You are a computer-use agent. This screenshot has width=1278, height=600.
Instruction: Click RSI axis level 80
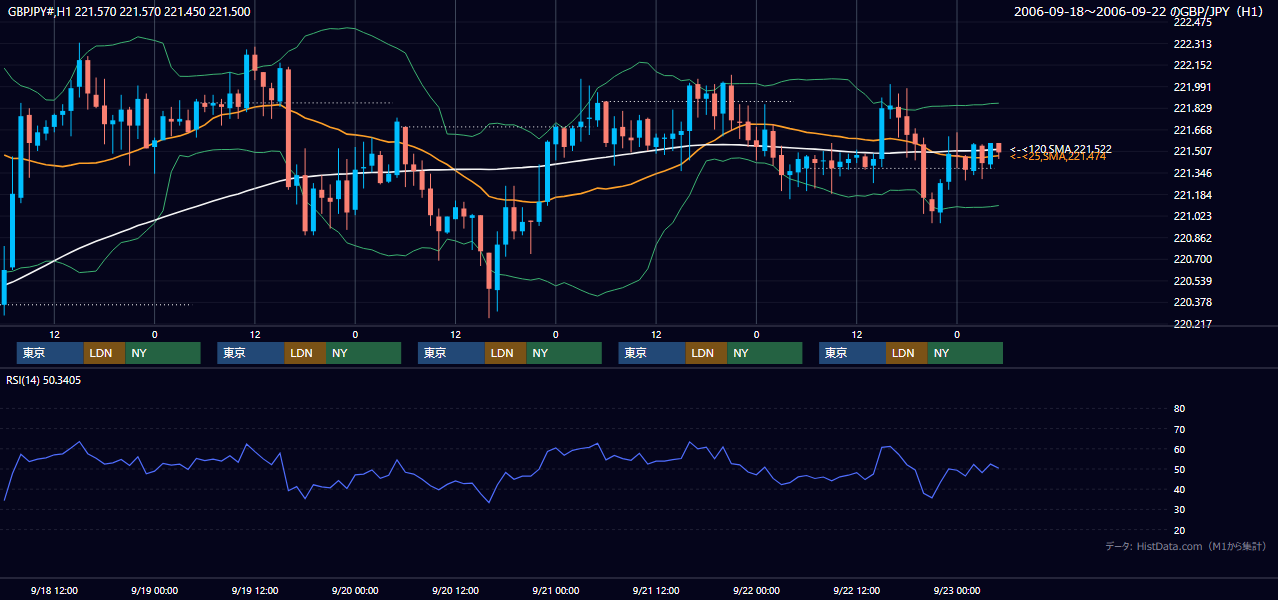point(1179,409)
